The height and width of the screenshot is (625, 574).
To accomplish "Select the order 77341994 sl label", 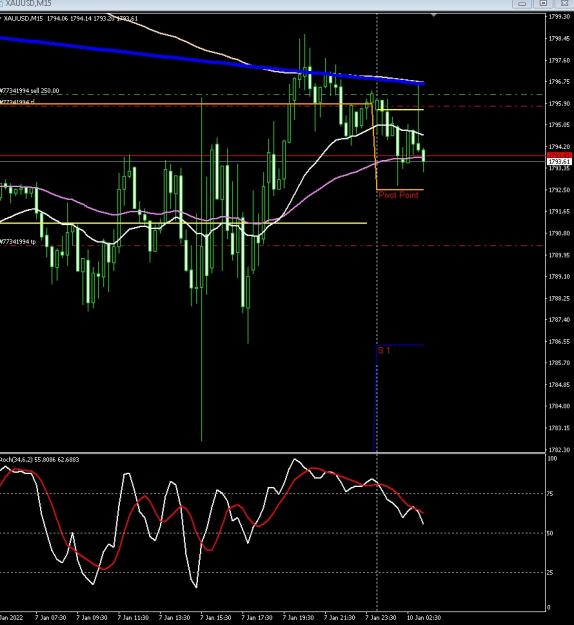I will [x=17, y=102].
